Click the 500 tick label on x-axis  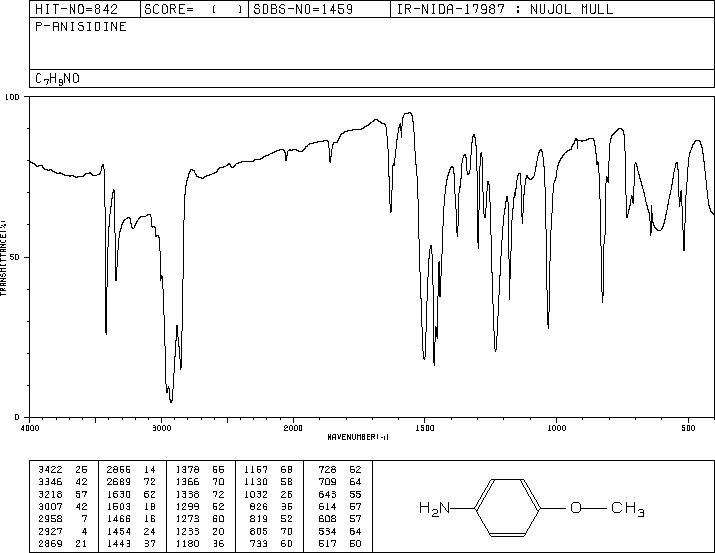pyautogui.click(x=689, y=428)
